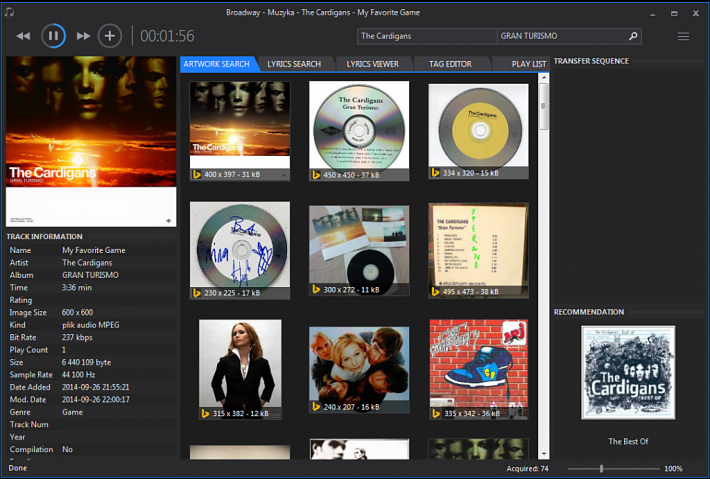The width and height of the screenshot is (710, 479).
Task: Click the Time value 3:36 min
Action: (77, 287)
